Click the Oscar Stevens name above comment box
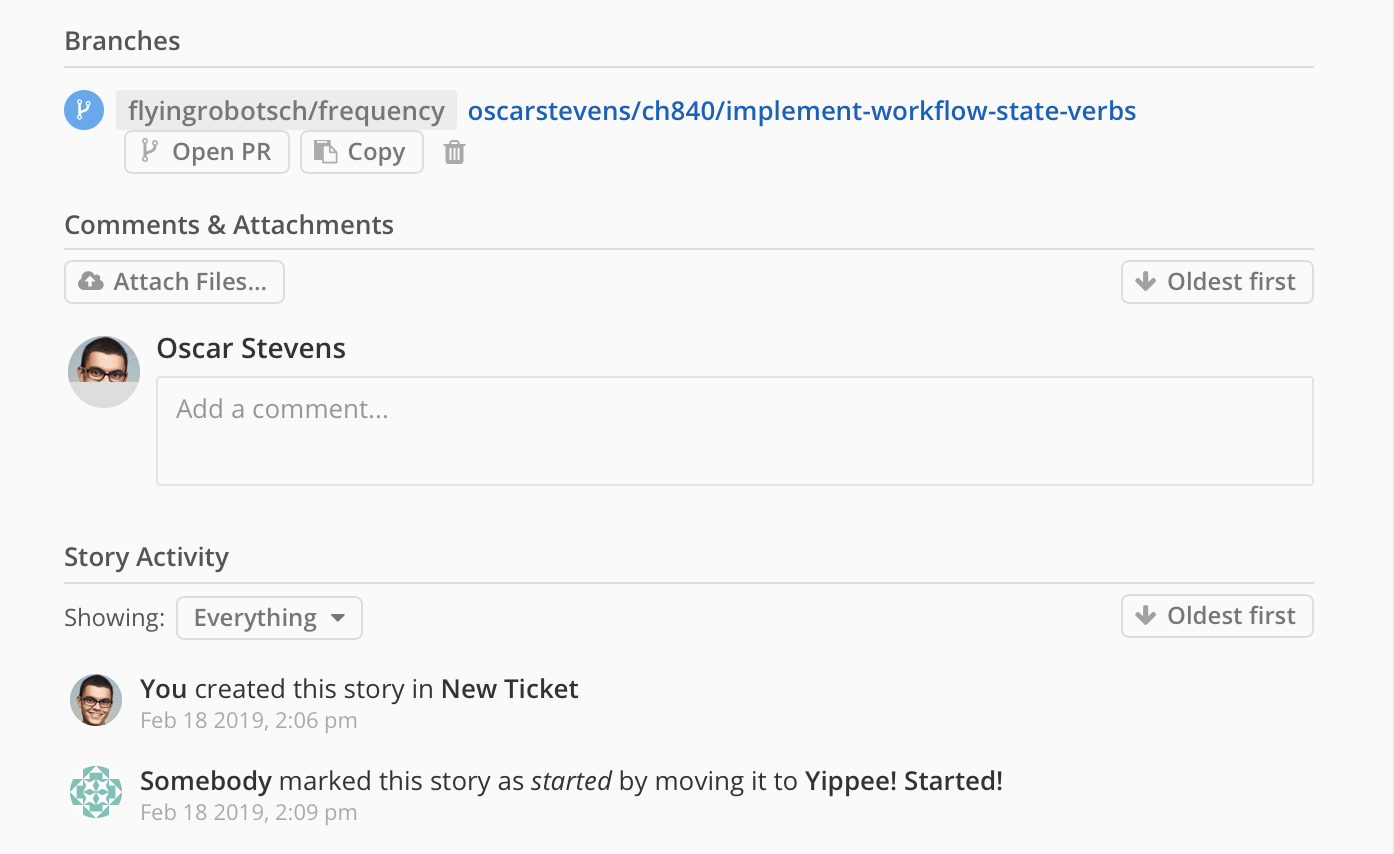Screen dimensions: 1394x854 click(x=251, y=349)
